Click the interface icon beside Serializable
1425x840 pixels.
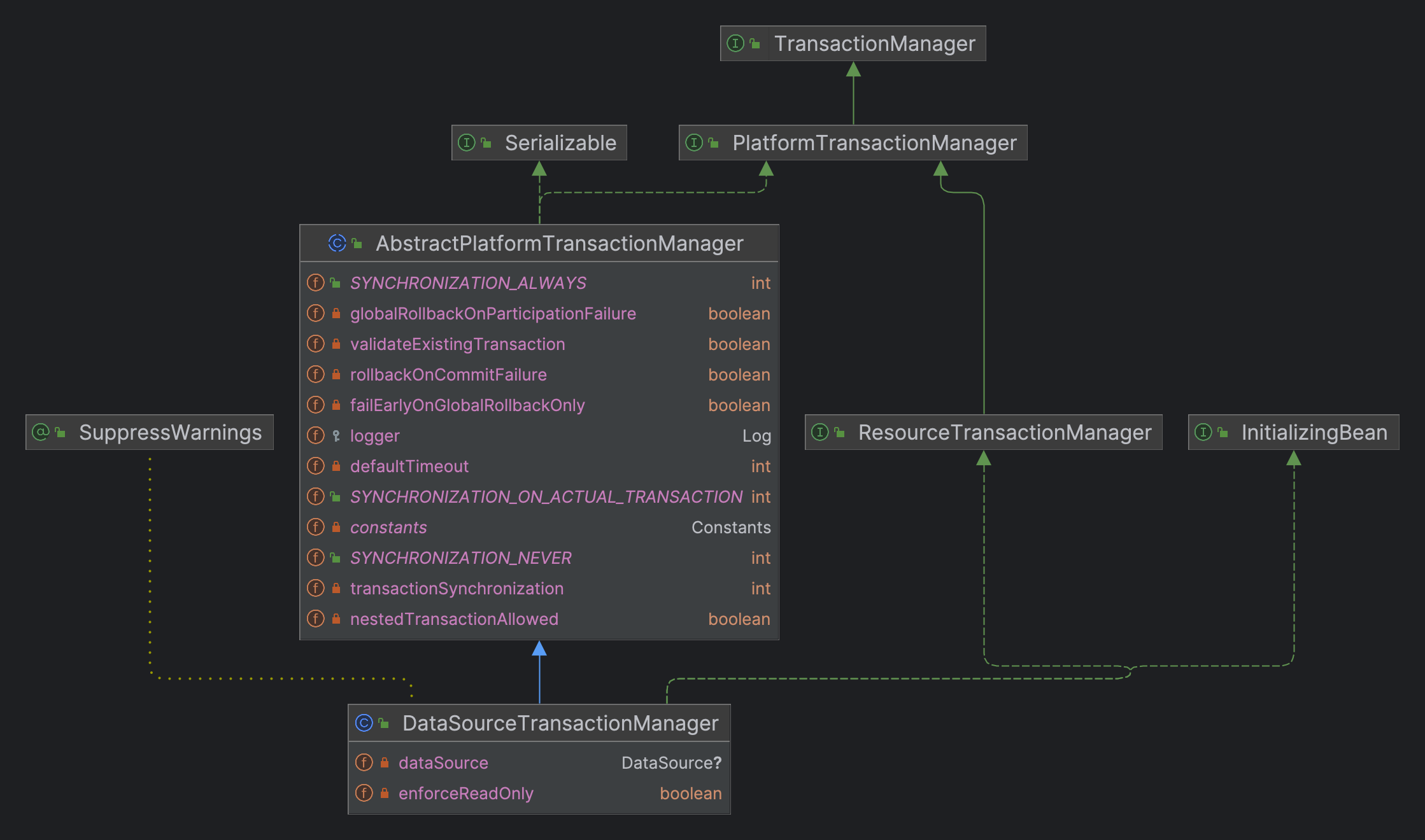coord(467,143)
